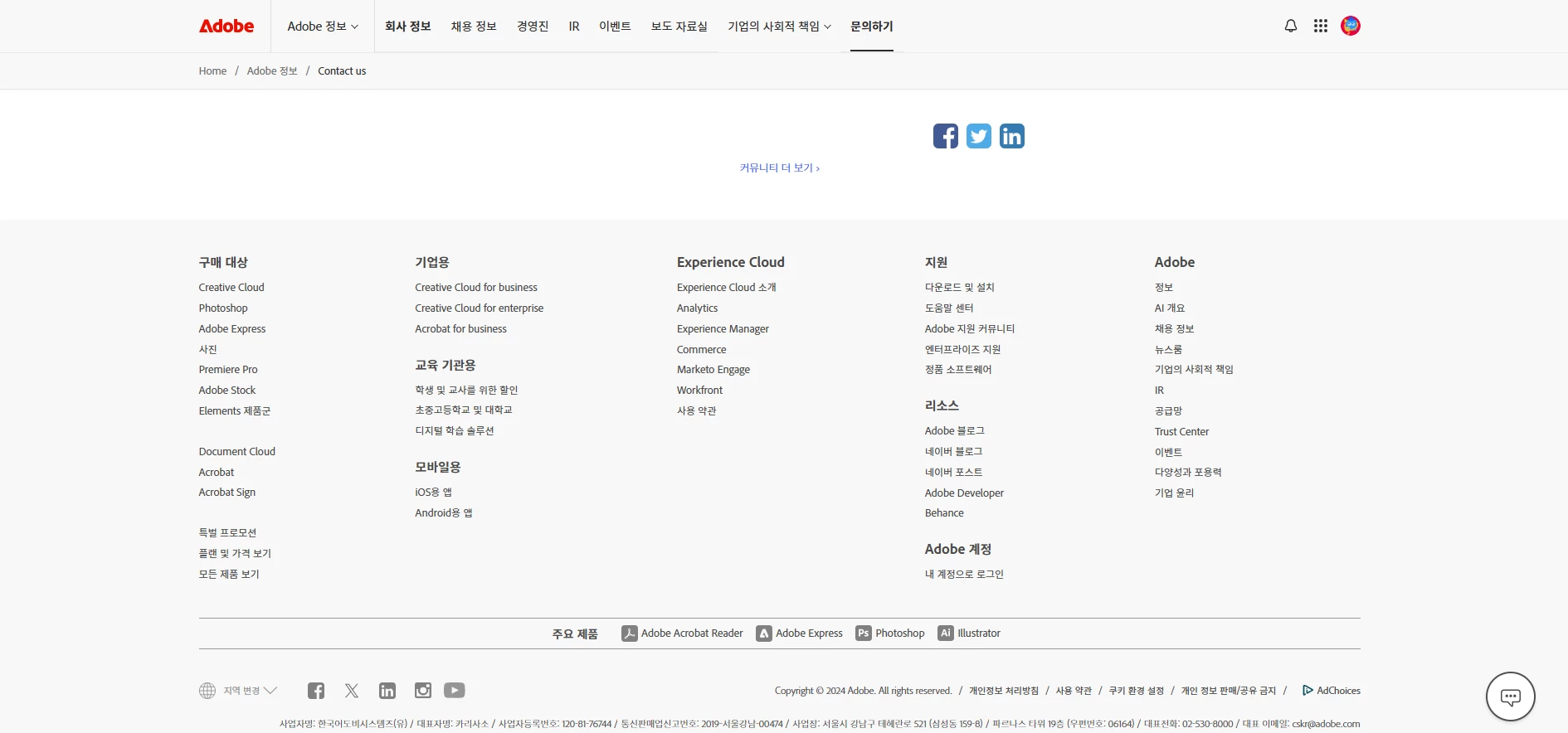Viewport: 1568px width, 733px height.
Task: Expand the 기업의 사회적 책임 dropdown
Action: coord(779,27)
